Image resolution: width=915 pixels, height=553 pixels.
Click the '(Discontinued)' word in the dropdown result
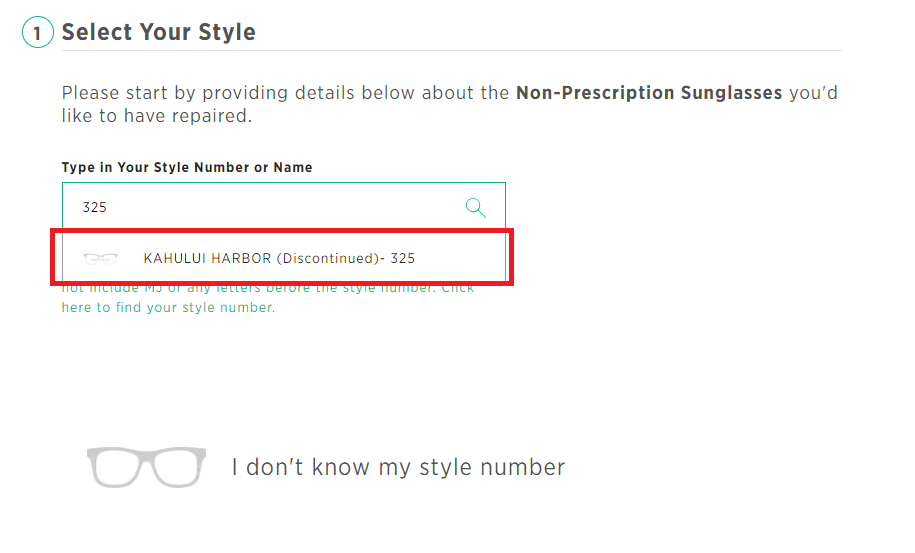[328, 258]
